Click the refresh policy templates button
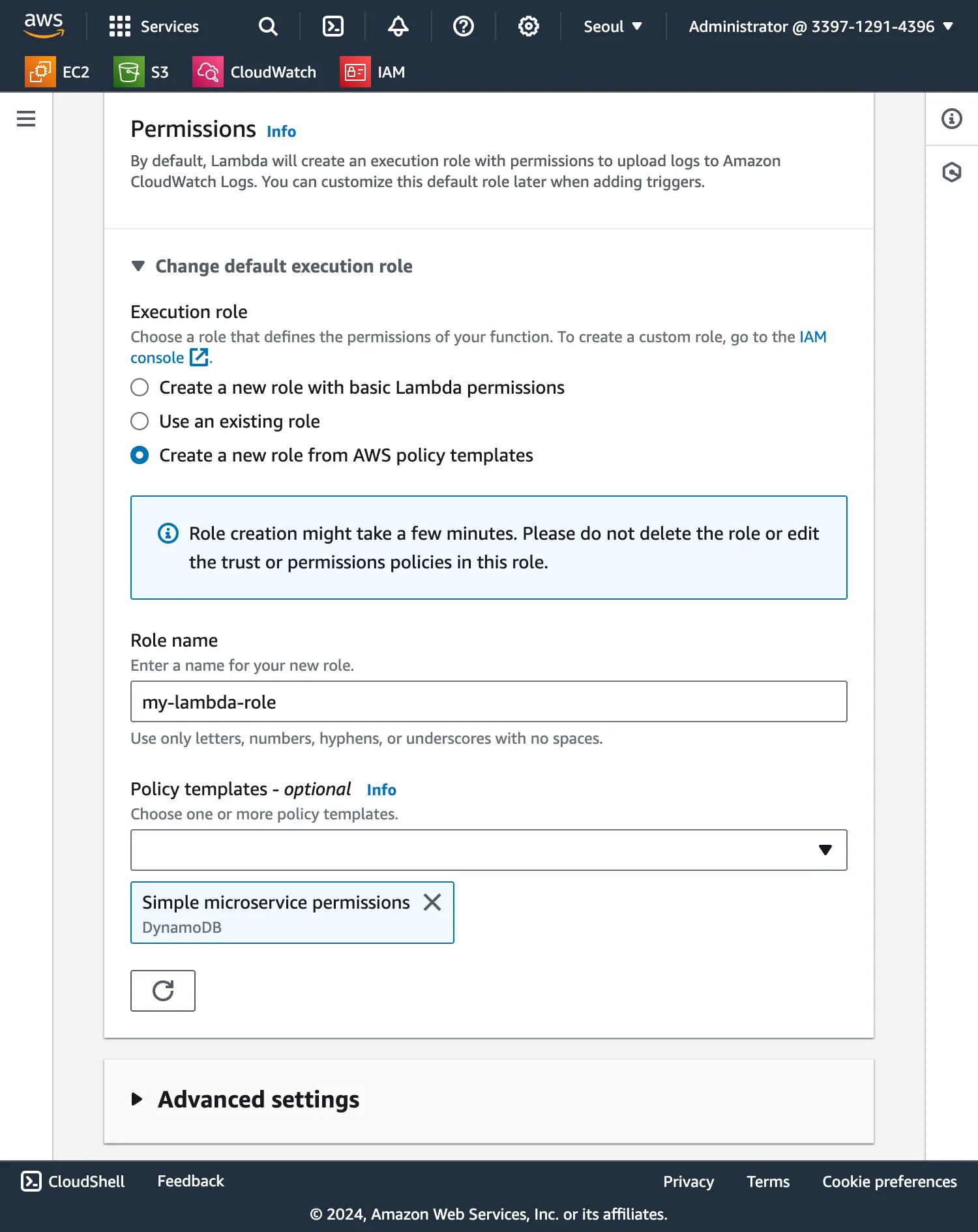Screen dimensions: 978x1232 pyautogui.click(x=163, y=991)
